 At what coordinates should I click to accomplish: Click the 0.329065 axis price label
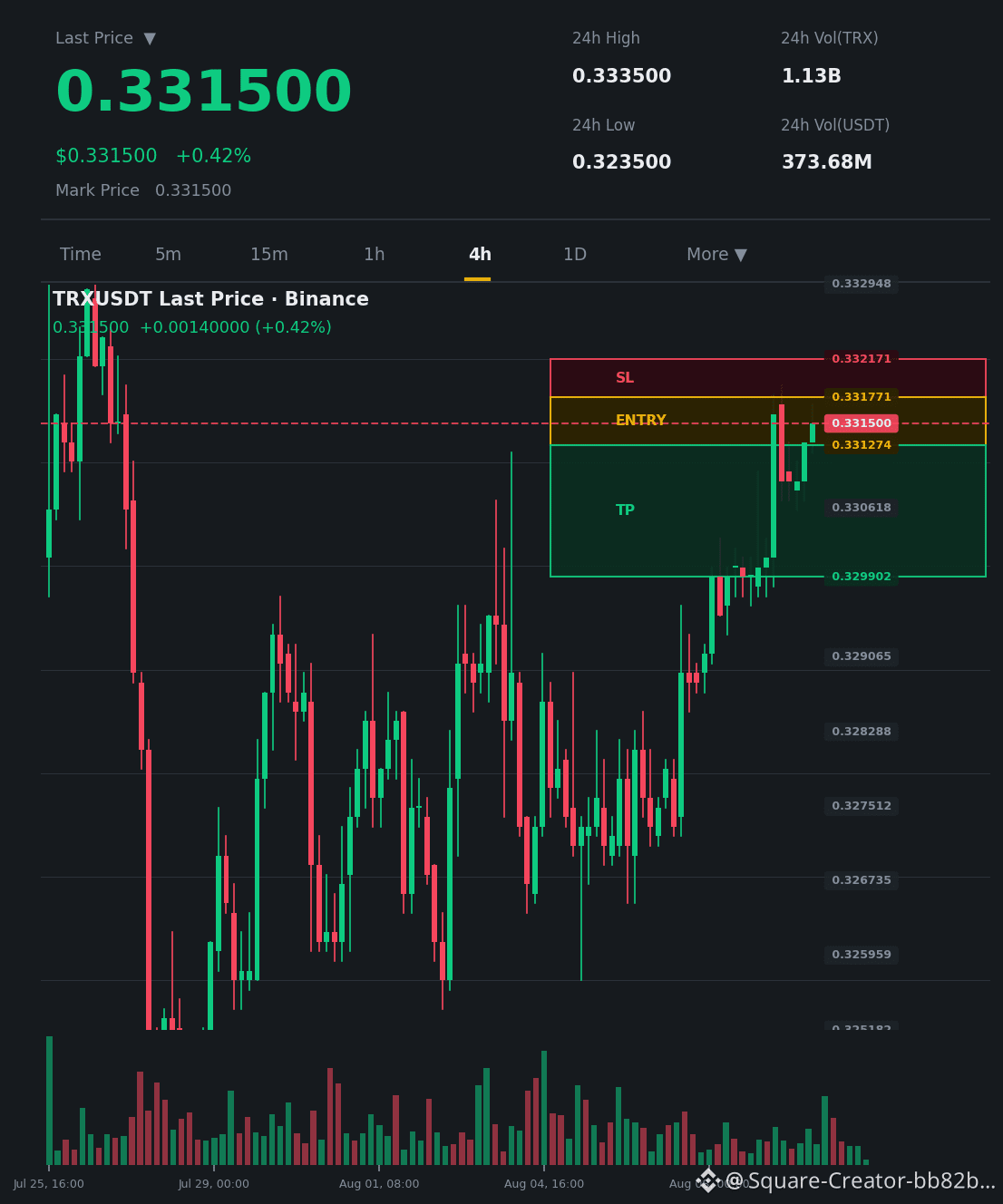(x=862, y=656)
